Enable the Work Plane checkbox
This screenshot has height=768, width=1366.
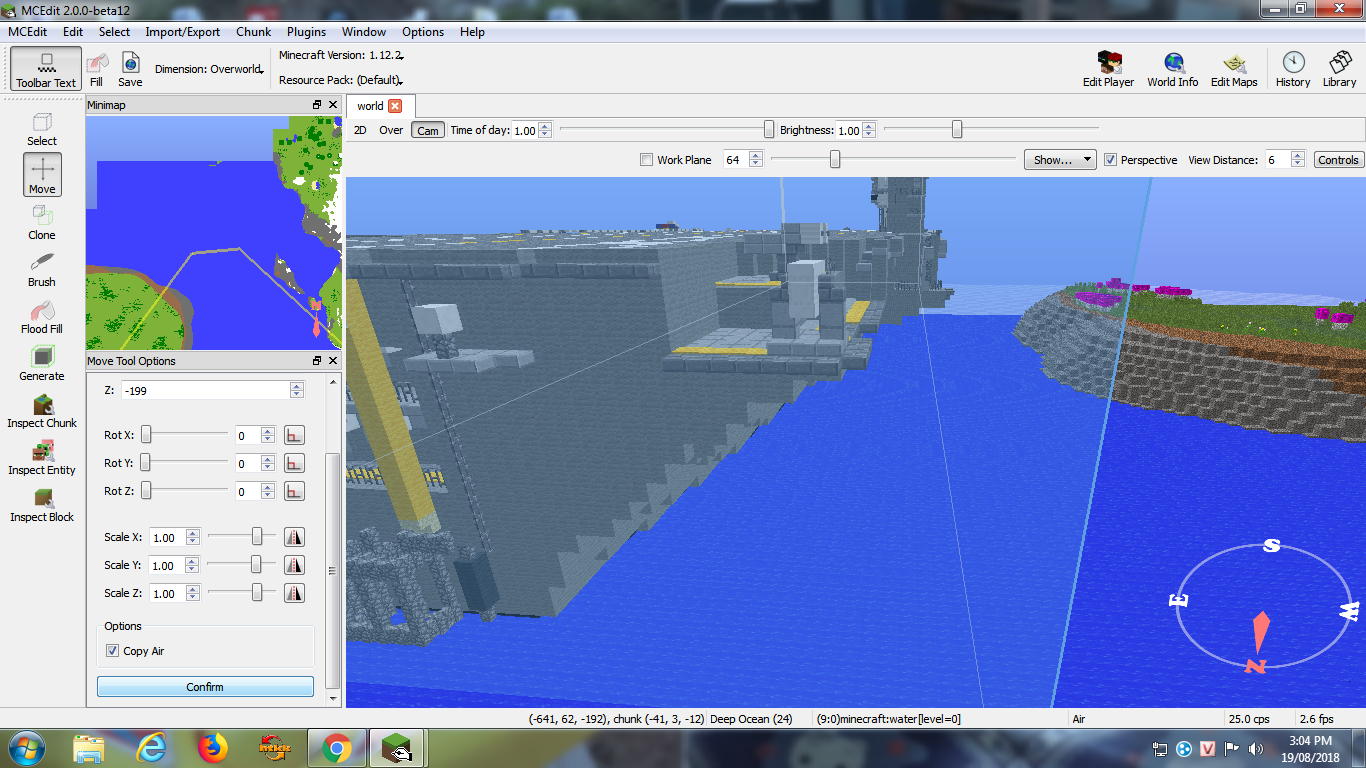(646, 160)
